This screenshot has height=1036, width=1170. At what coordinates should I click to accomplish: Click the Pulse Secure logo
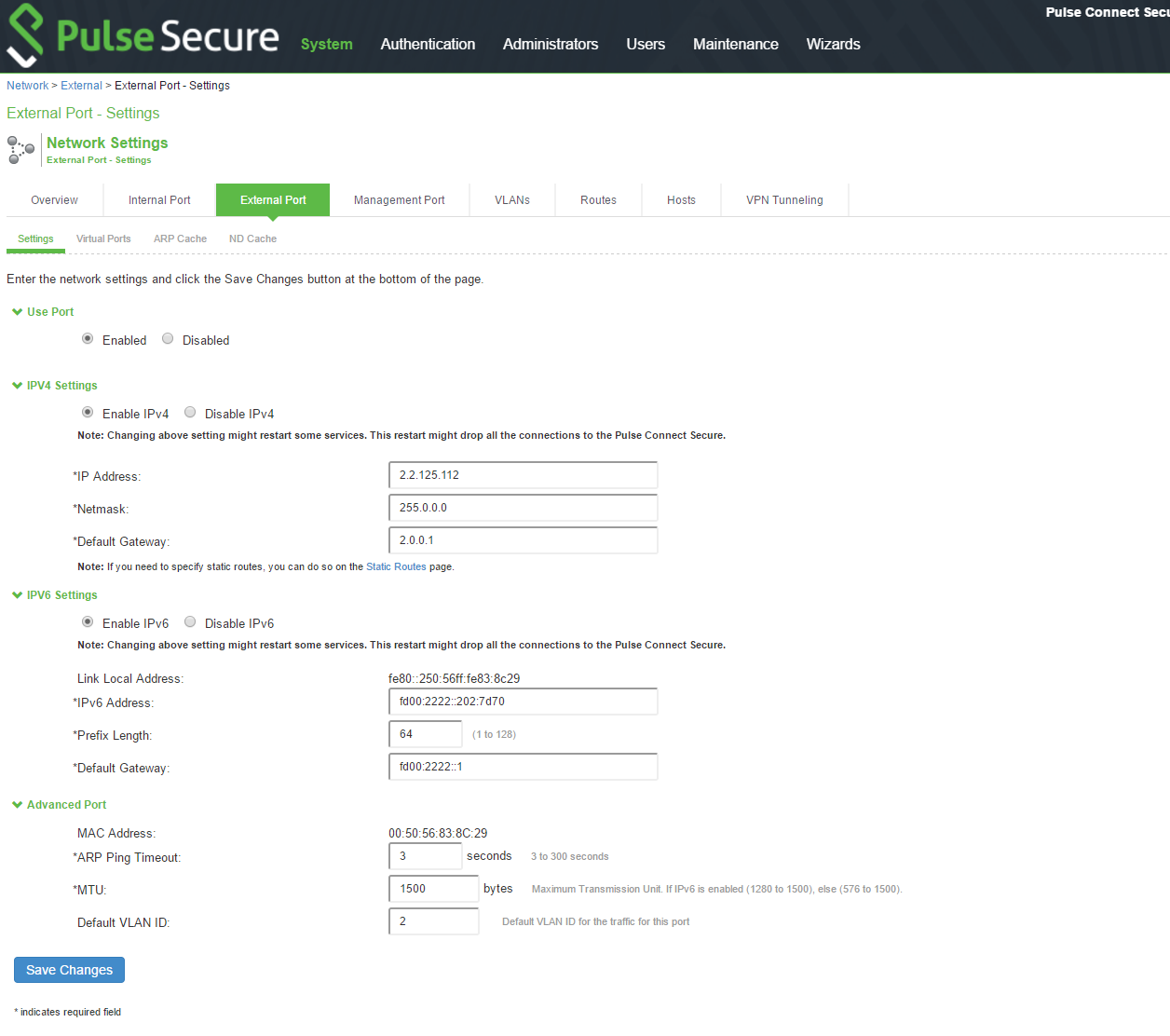coord(143,36)
